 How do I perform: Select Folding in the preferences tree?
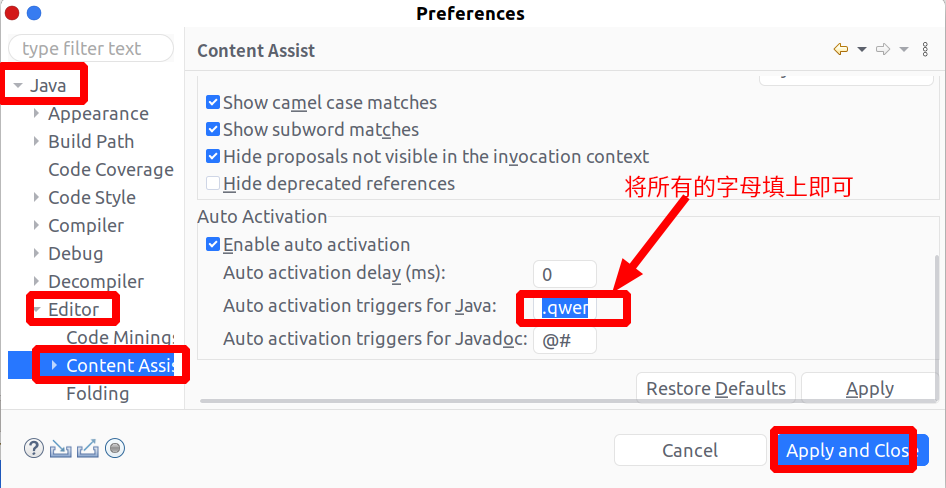tap(97, 394)
